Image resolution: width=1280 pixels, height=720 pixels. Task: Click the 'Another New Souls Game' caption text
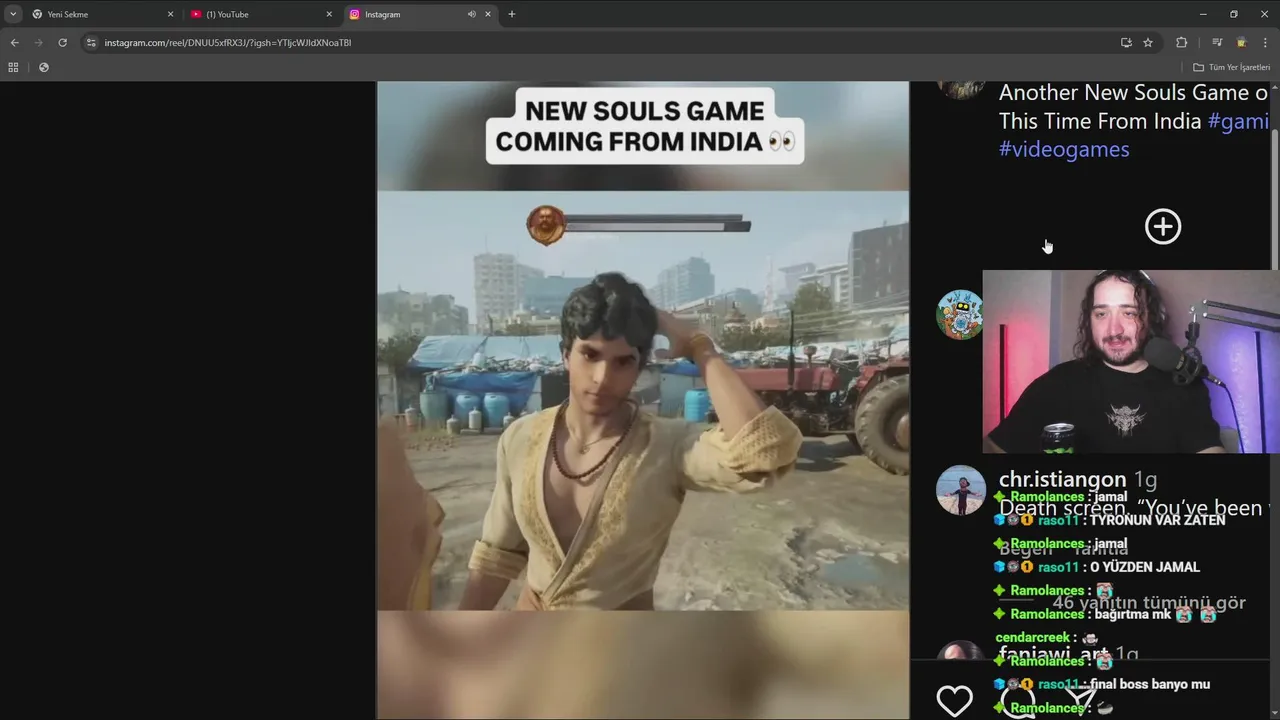click(x=1134, y=93)
